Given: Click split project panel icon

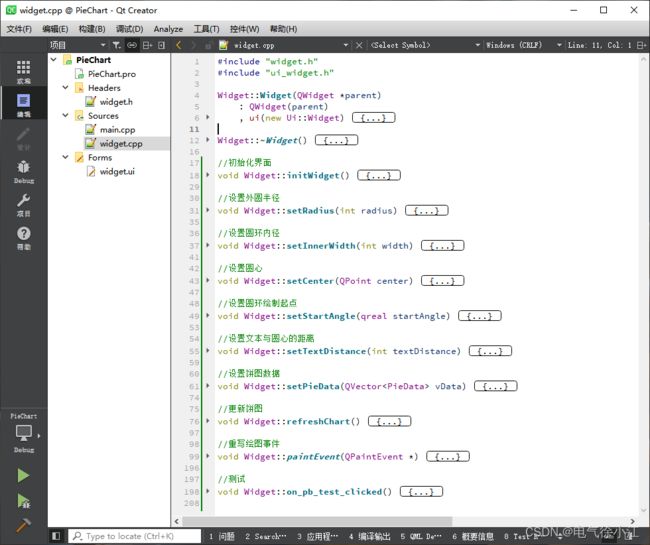Looking at the screenshot, I should pos(148,45).
